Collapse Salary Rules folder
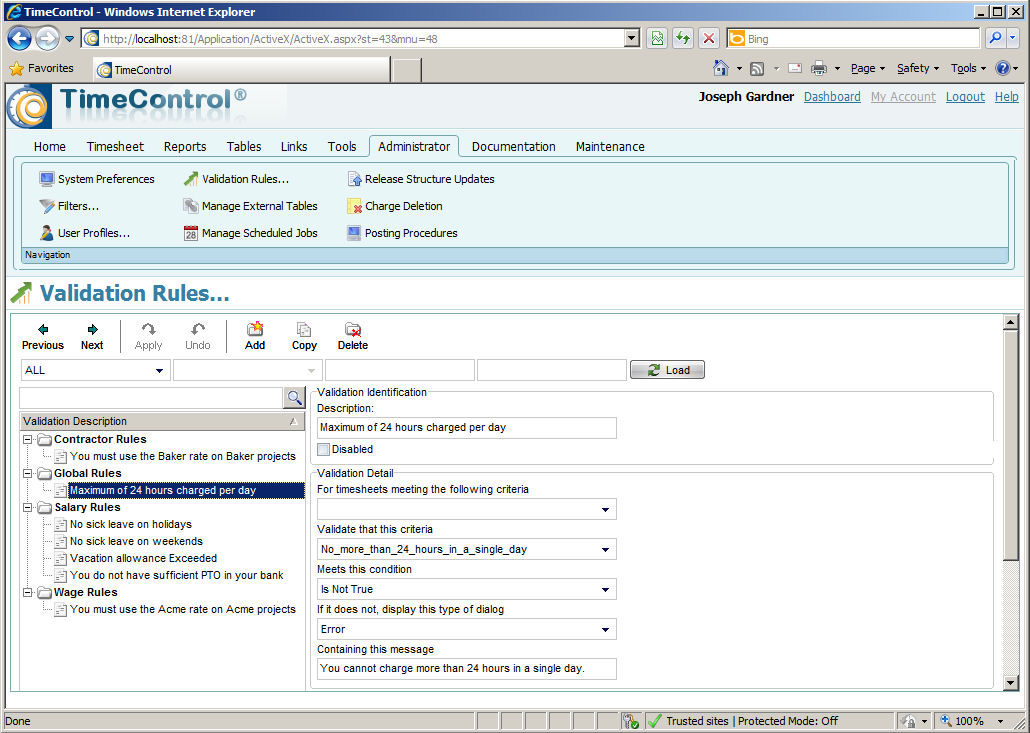The height and width of the screenshot is (733, 1030). pyautogui.click(x=28, y=508)
